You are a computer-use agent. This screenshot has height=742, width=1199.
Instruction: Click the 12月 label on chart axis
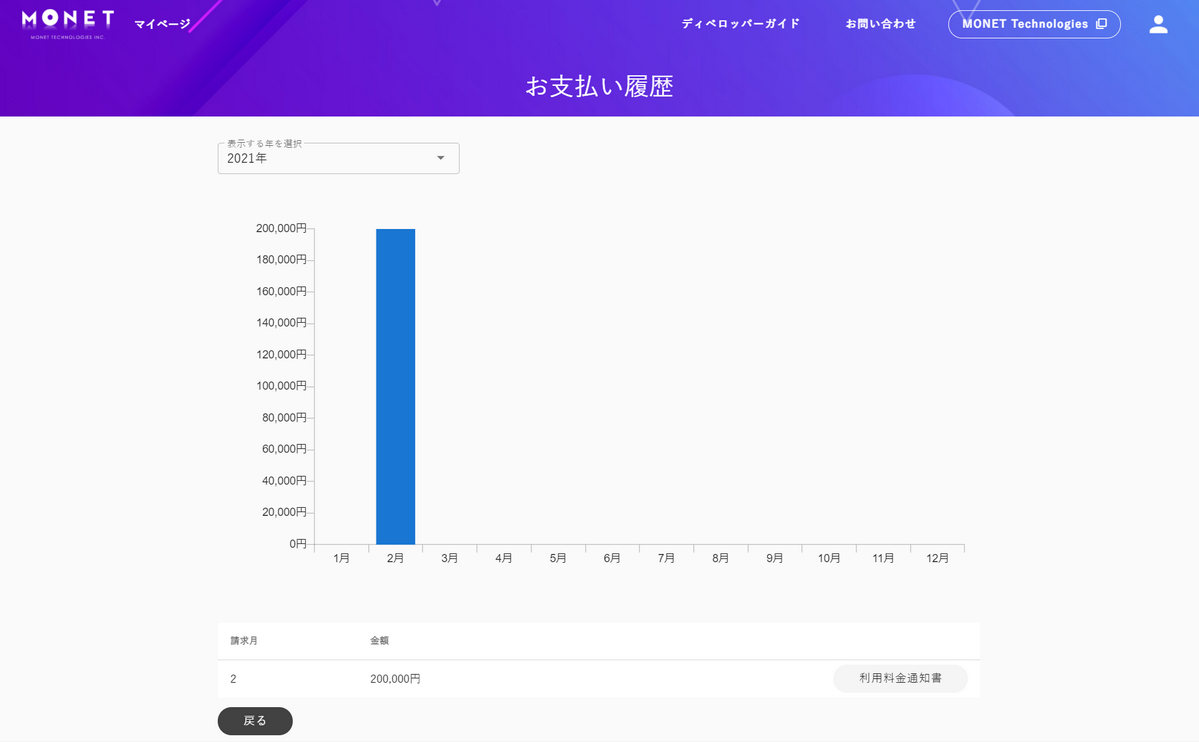click(x=937, y=558)
